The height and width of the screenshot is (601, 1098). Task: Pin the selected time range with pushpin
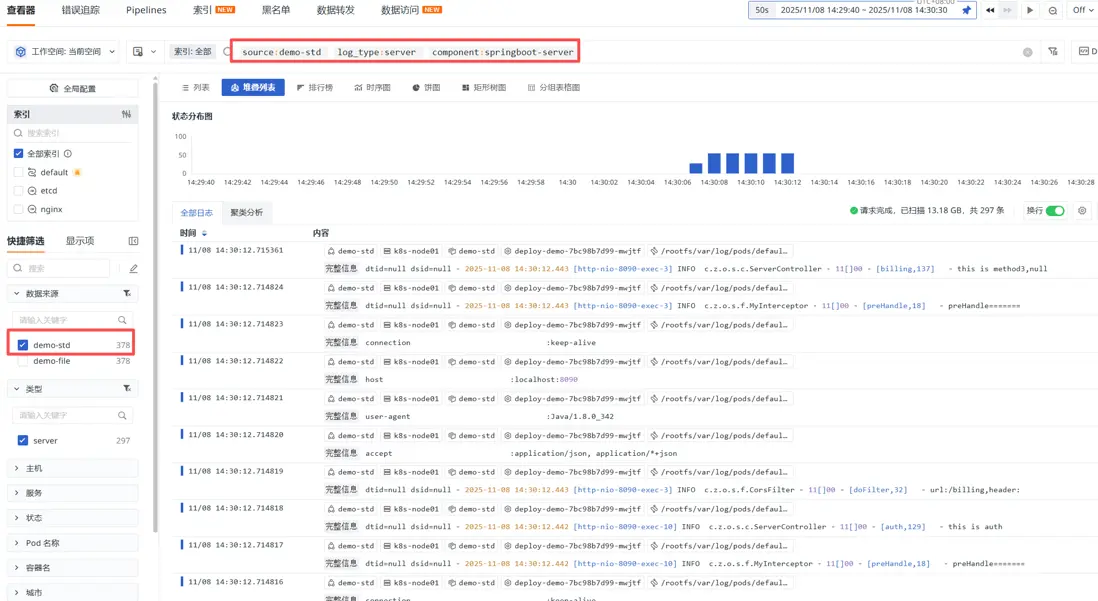[x=966, y=11]
